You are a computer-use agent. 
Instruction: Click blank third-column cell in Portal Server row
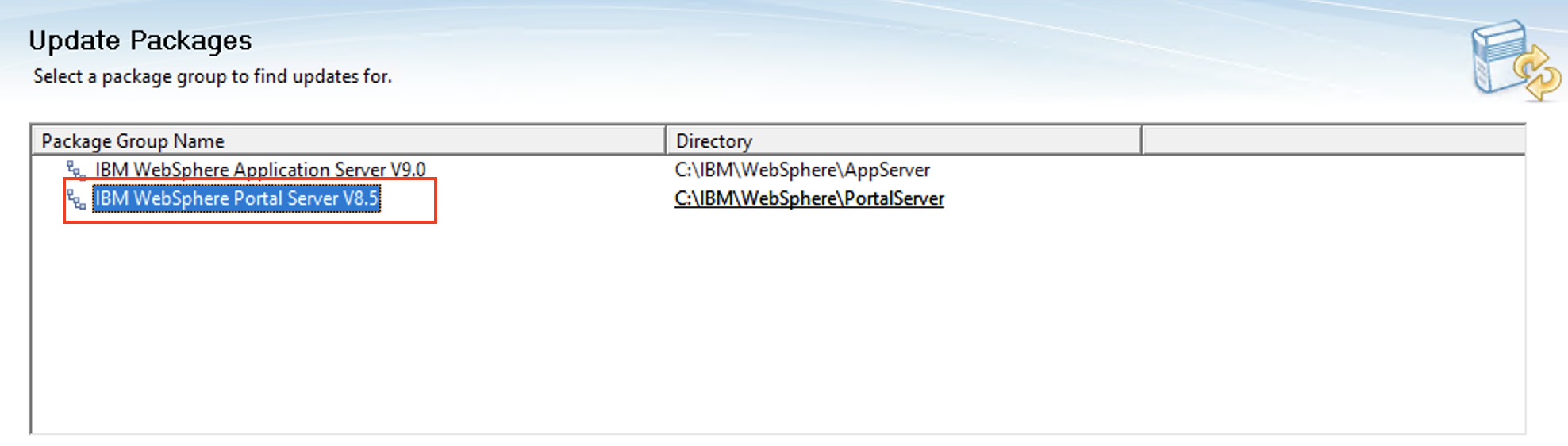[1333, 198]
